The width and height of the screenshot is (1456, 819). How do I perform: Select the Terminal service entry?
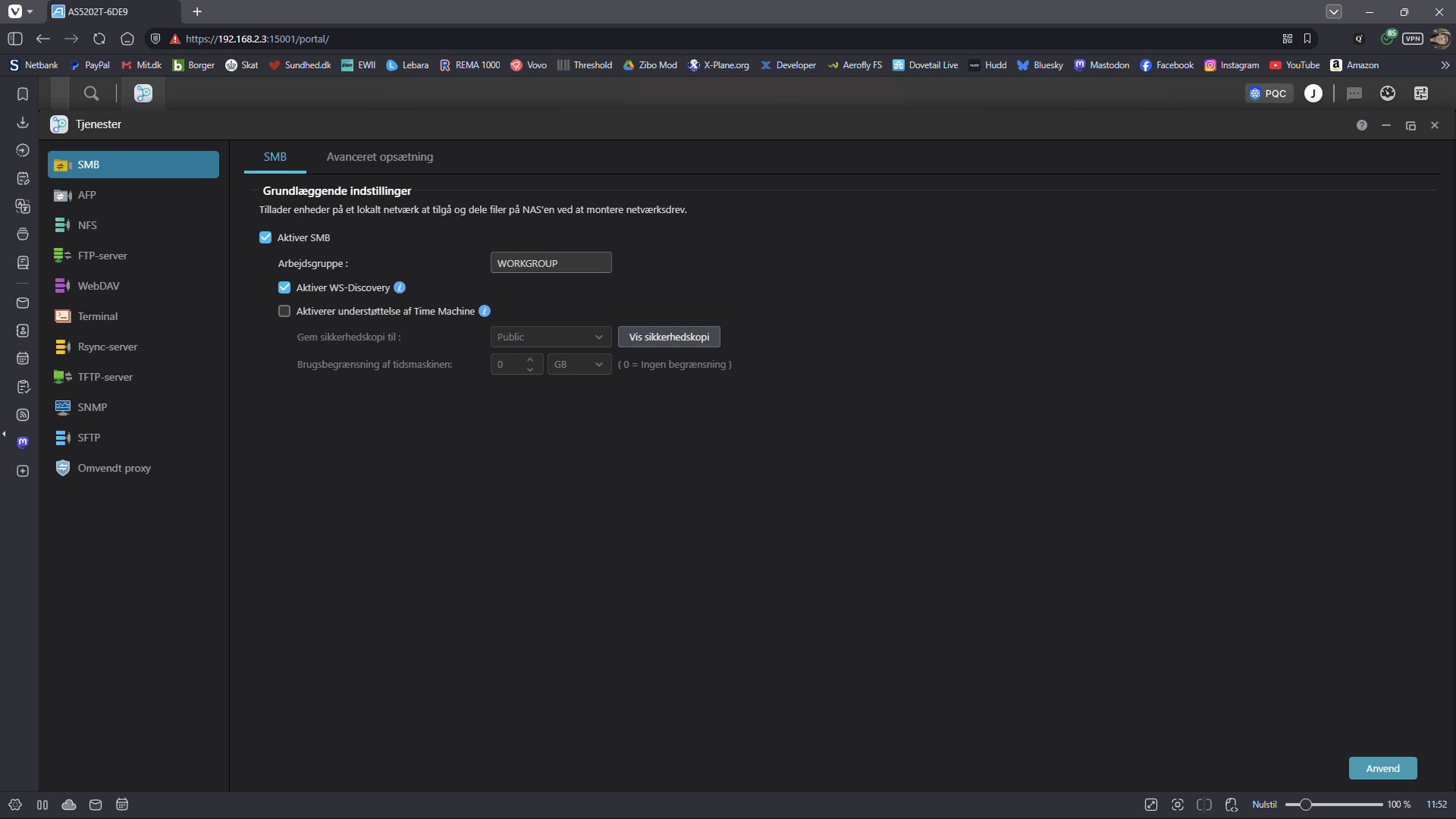[97, 316]
